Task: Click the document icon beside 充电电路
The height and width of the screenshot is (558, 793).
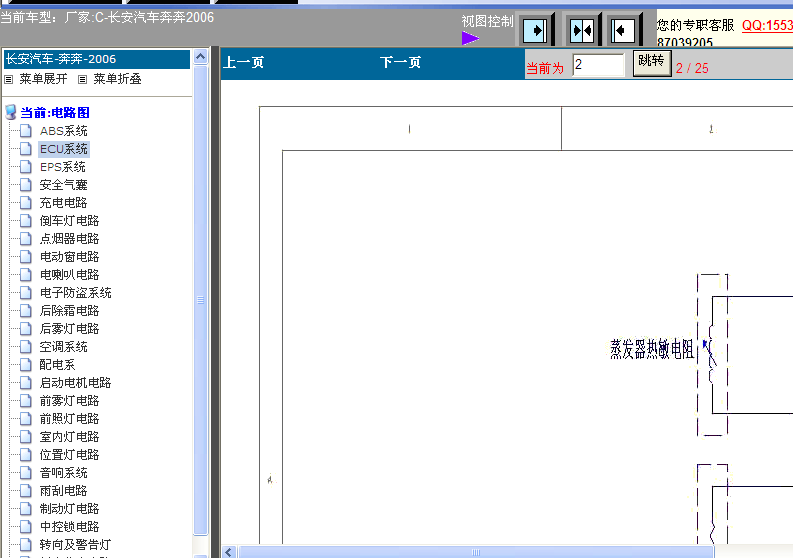Action: (x=26, y=203)
